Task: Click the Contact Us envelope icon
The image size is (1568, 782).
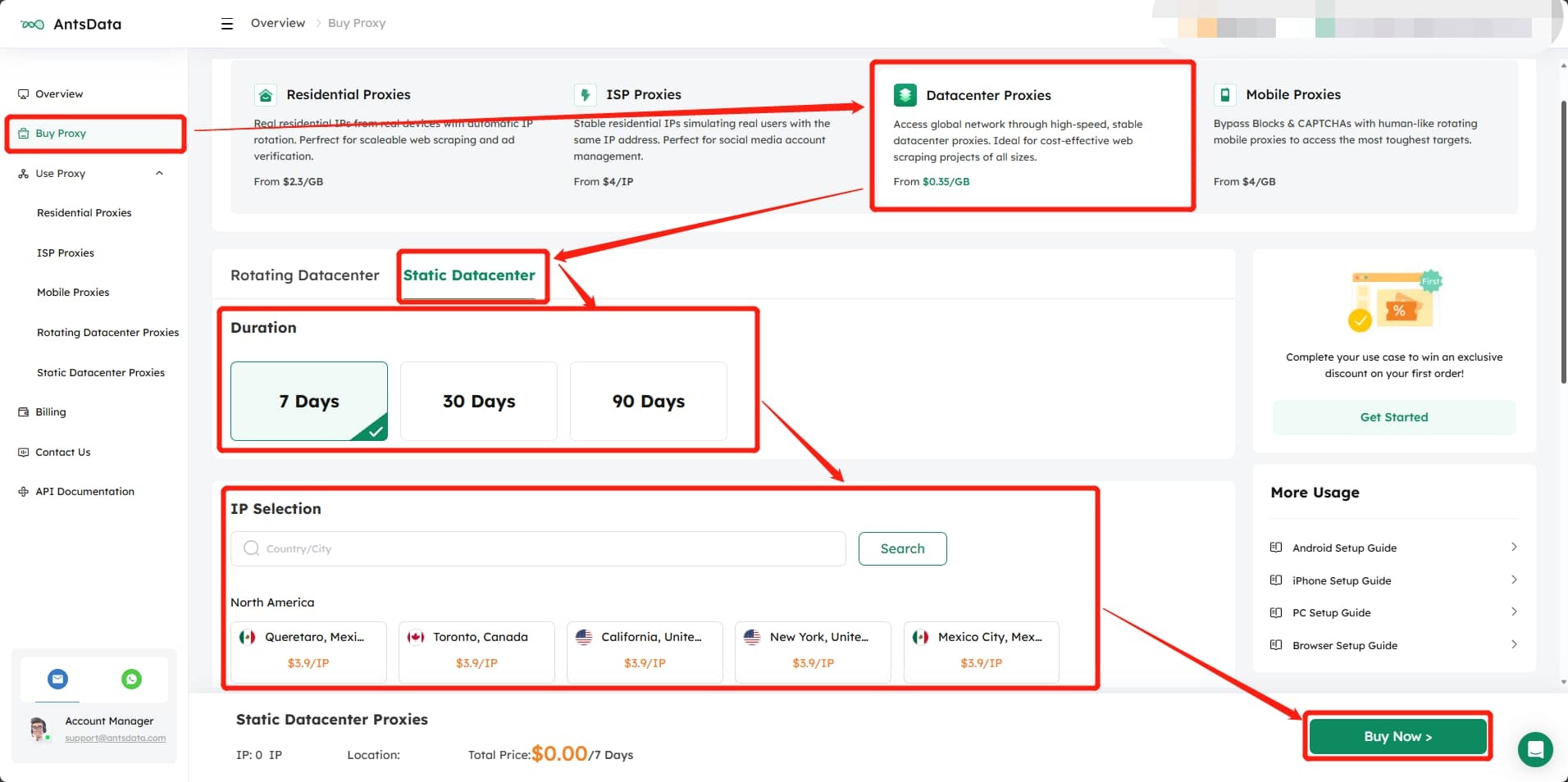Action: 24,452
